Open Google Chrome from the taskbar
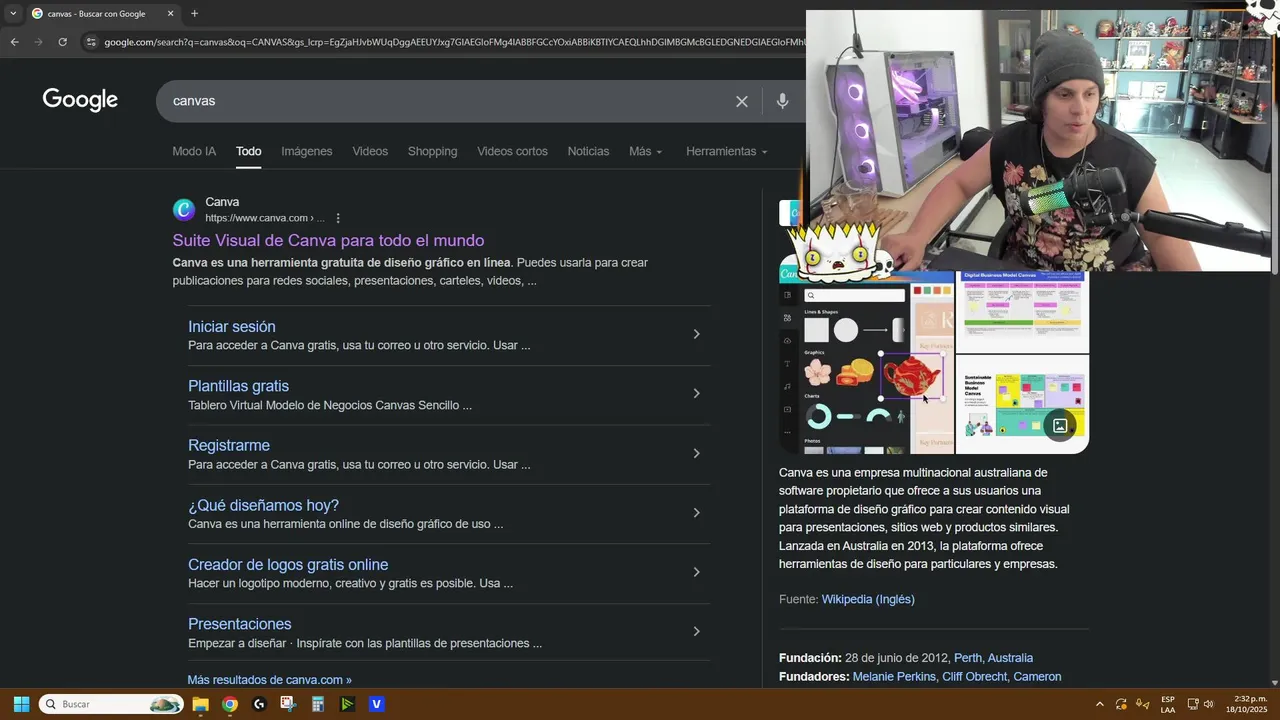Image resolution: width=1280 pixels, height=720 pixels. 230,704
